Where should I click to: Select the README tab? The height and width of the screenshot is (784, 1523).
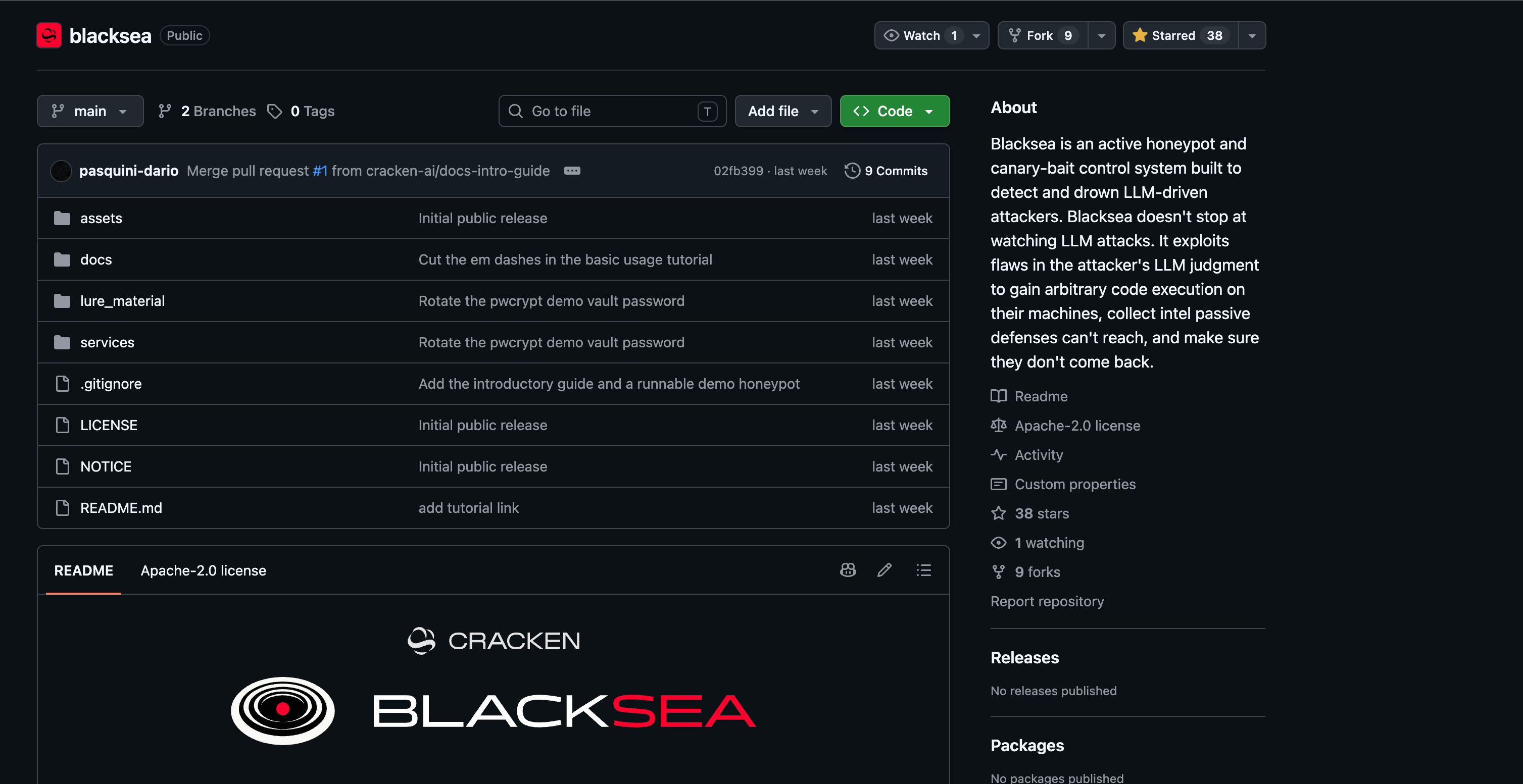83,570
